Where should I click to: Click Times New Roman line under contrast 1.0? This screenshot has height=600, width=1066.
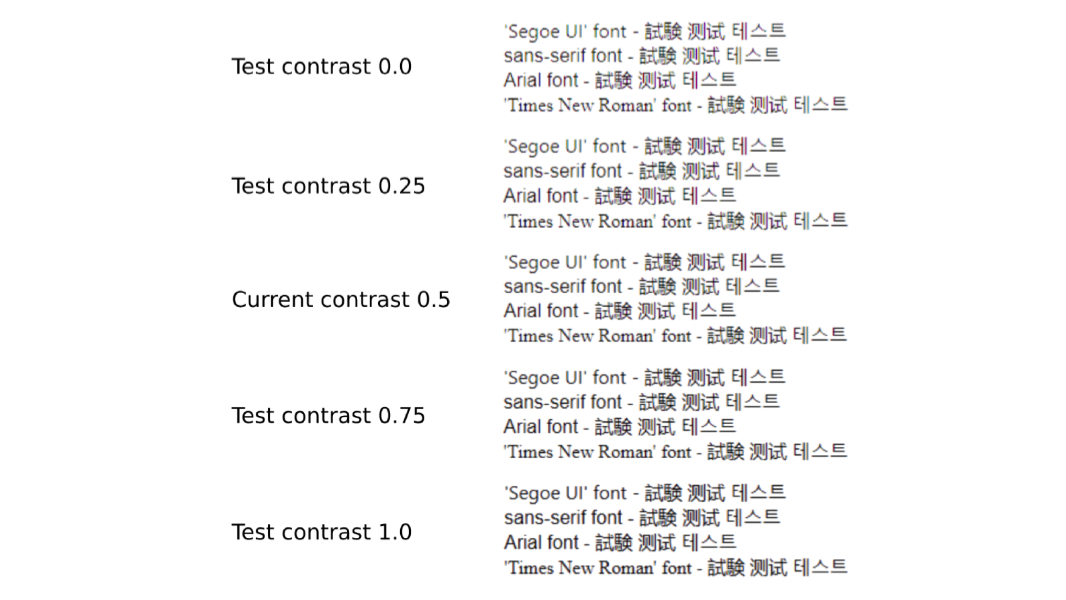[676, 567]
